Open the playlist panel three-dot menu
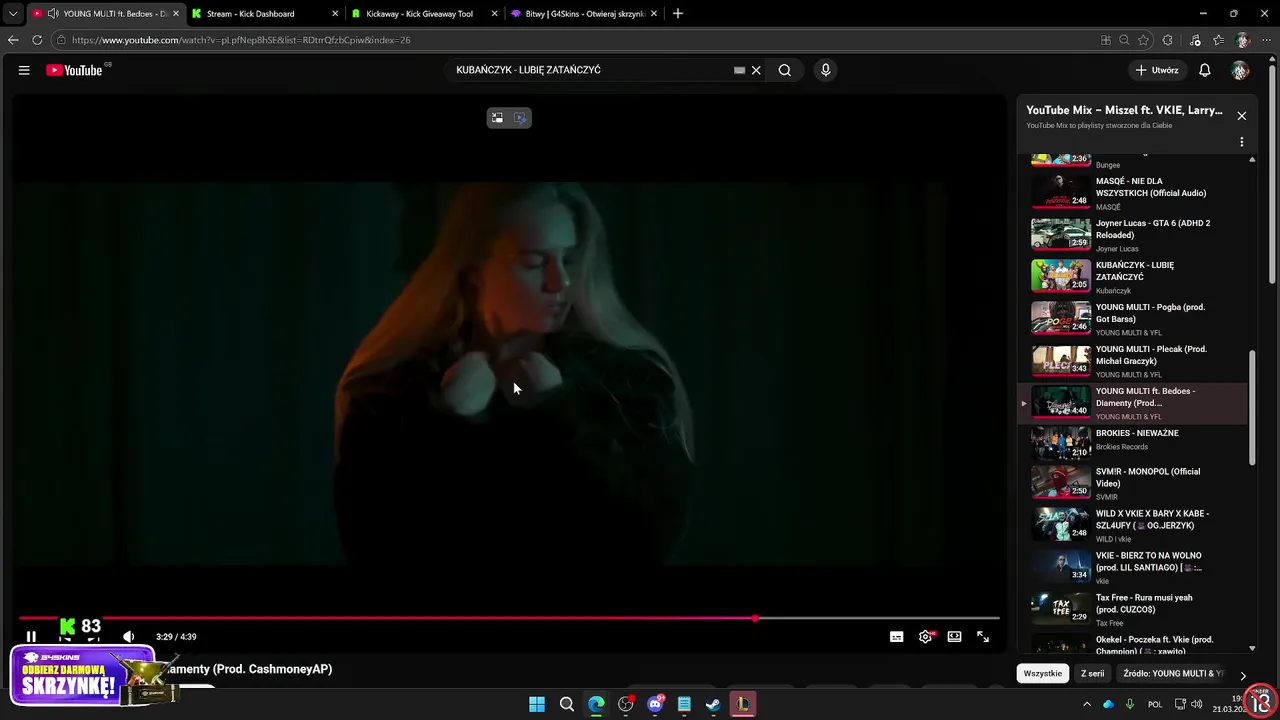 (1242, 142)
